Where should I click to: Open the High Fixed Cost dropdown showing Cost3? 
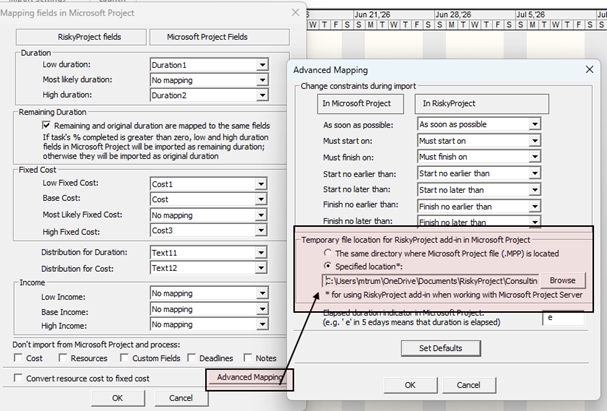[x=209, y=230]
